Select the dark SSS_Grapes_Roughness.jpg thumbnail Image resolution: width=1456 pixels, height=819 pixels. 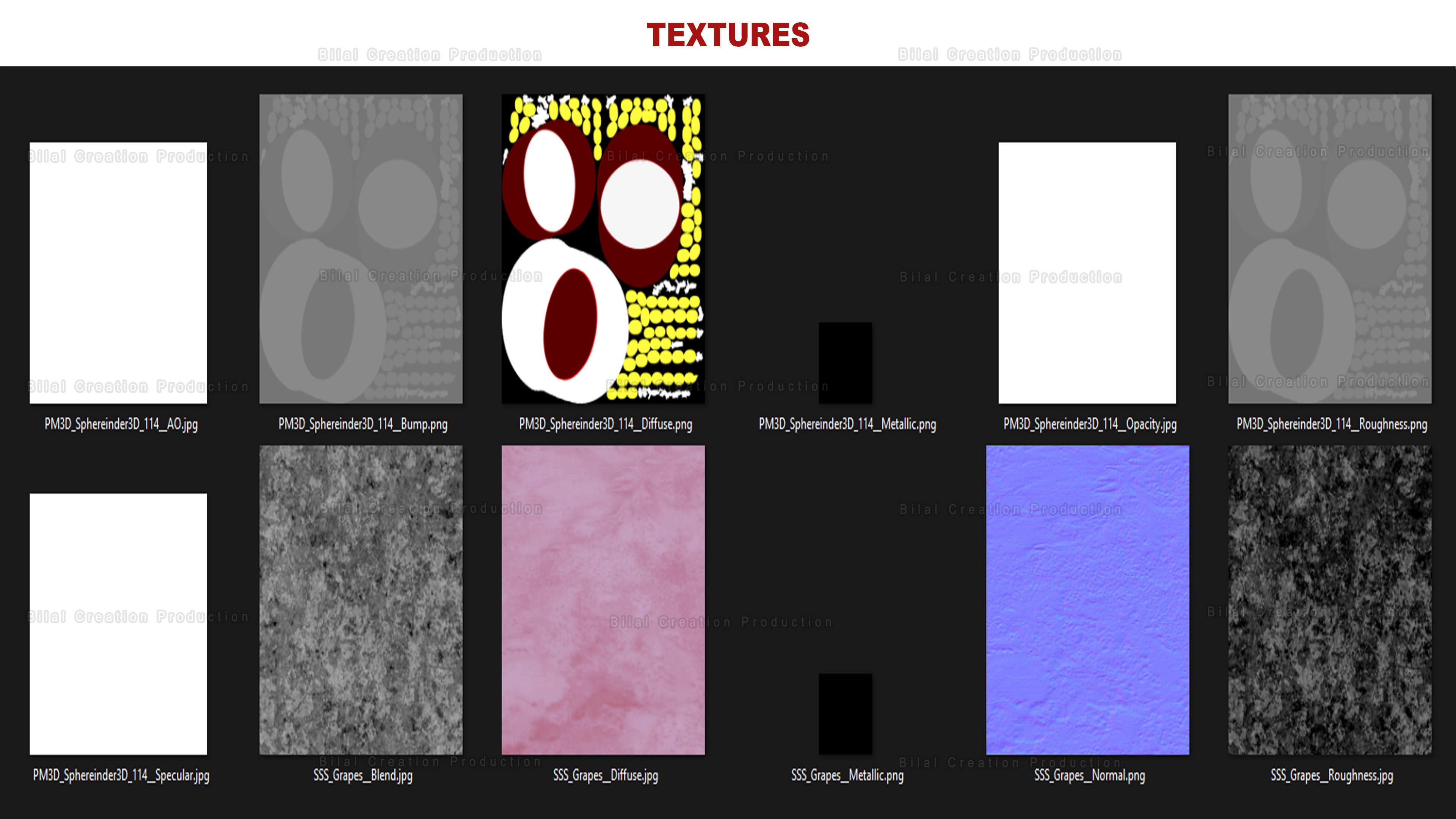tap(1329, 600)
